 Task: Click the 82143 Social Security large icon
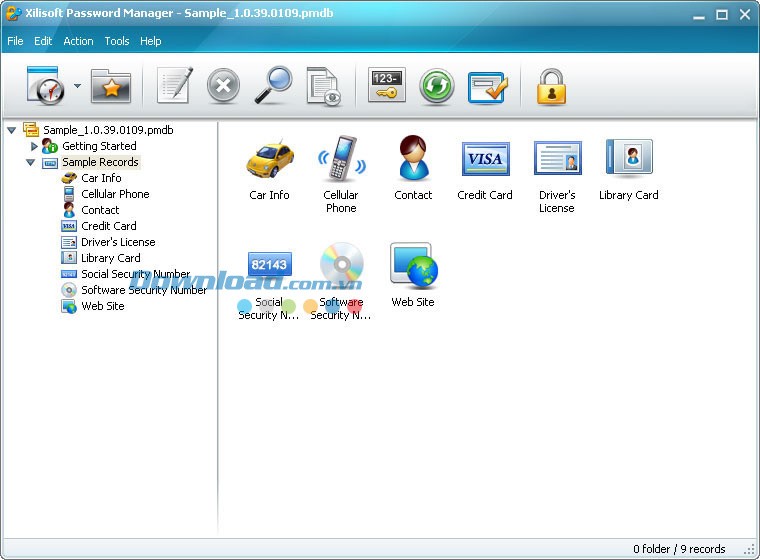tap(269, 265)
